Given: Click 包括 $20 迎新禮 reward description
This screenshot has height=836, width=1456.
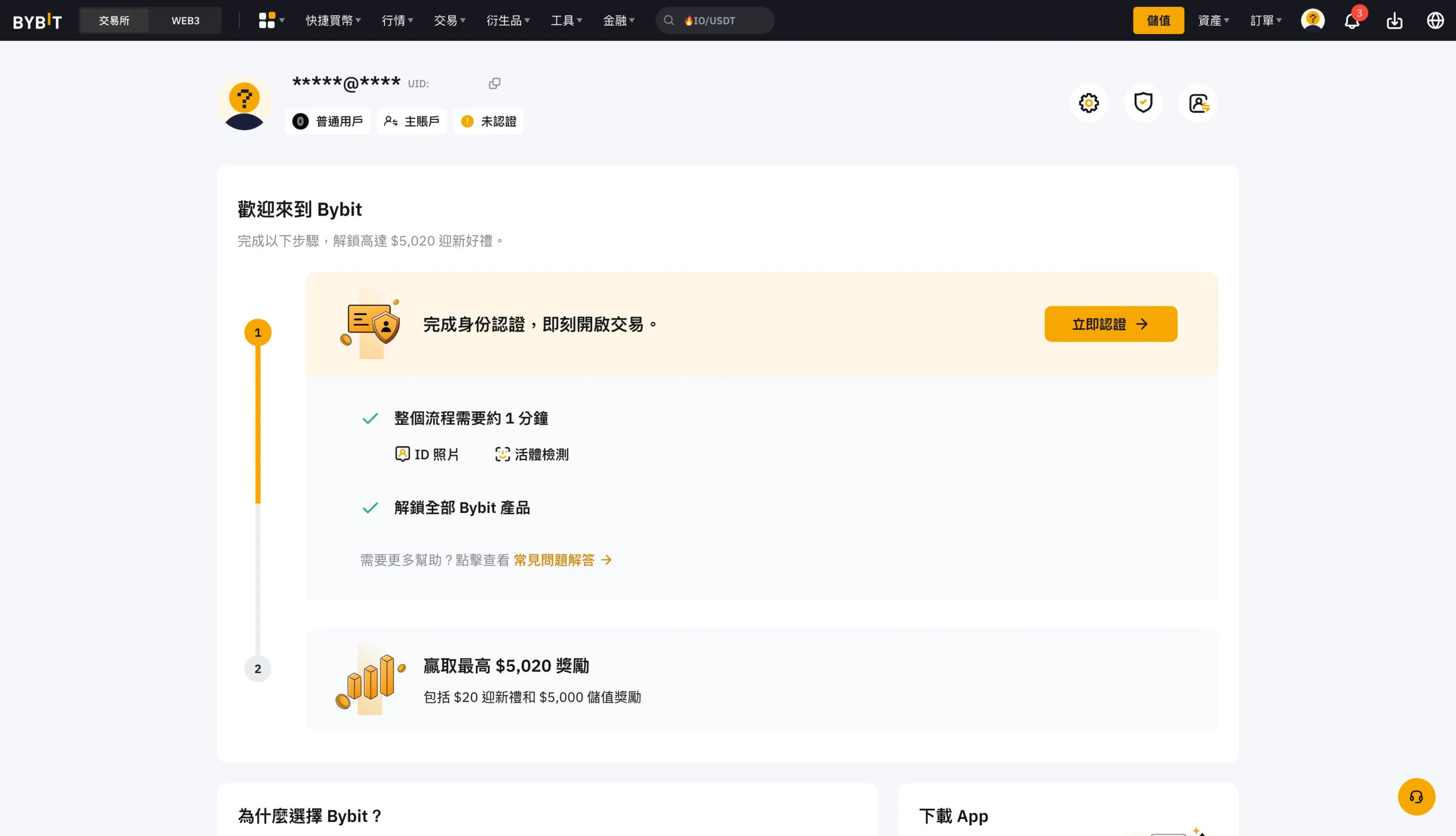Looking at the screenshot, I should 532,697.
